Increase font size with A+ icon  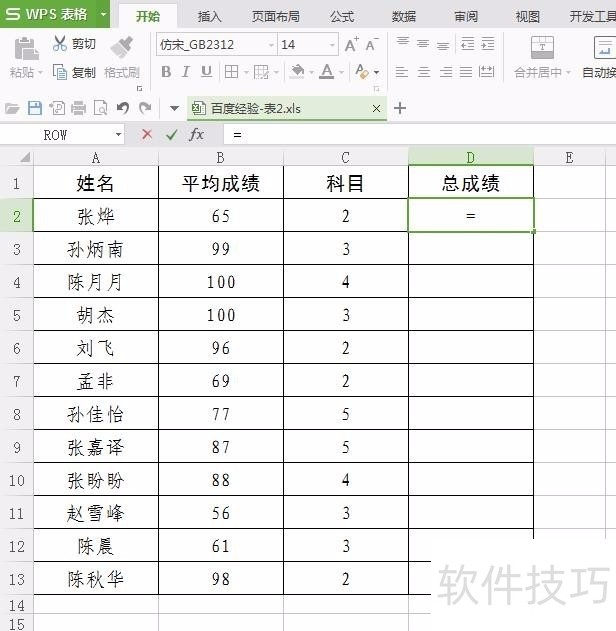352,44
